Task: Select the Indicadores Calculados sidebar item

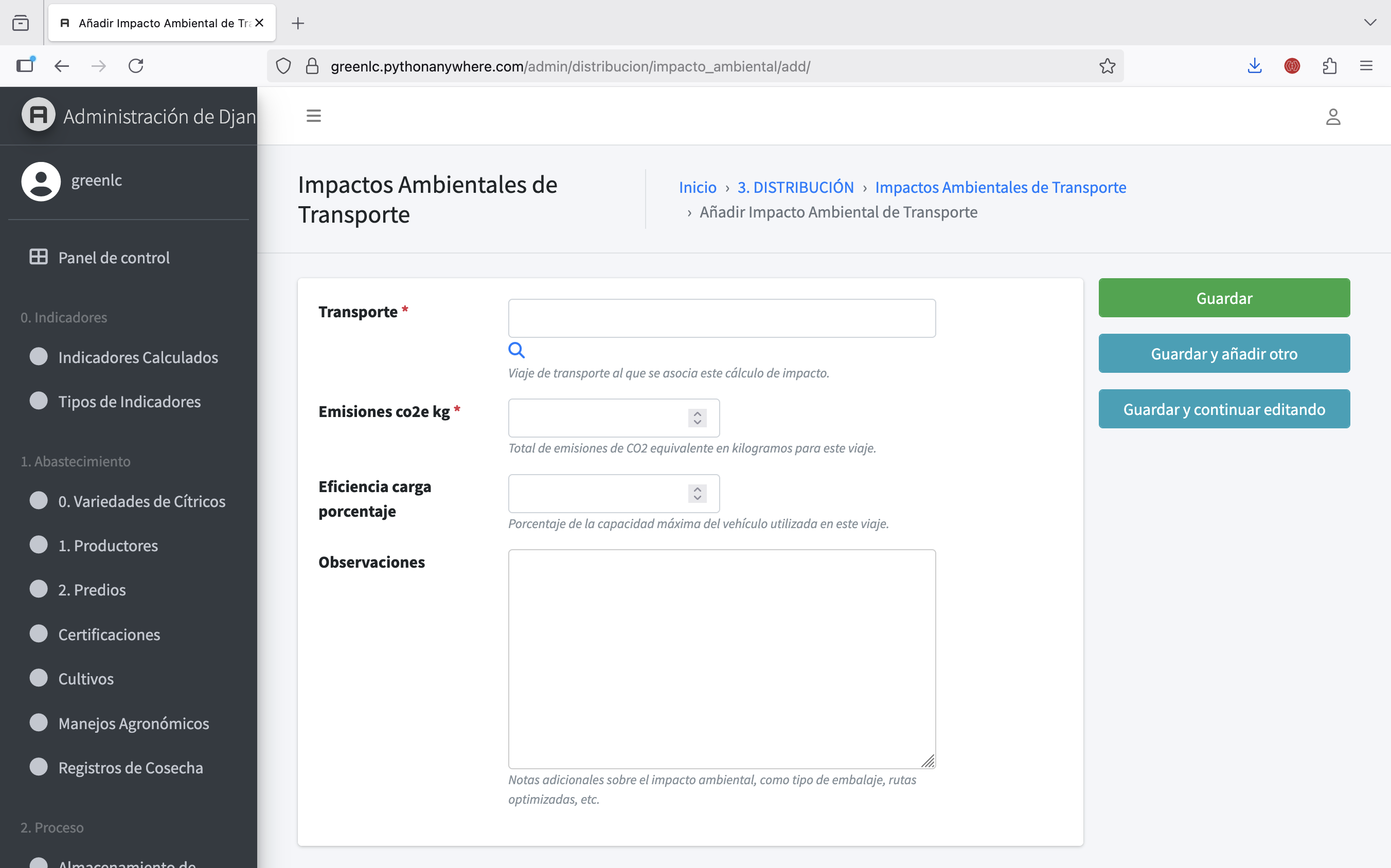Action: click(138, 357)
